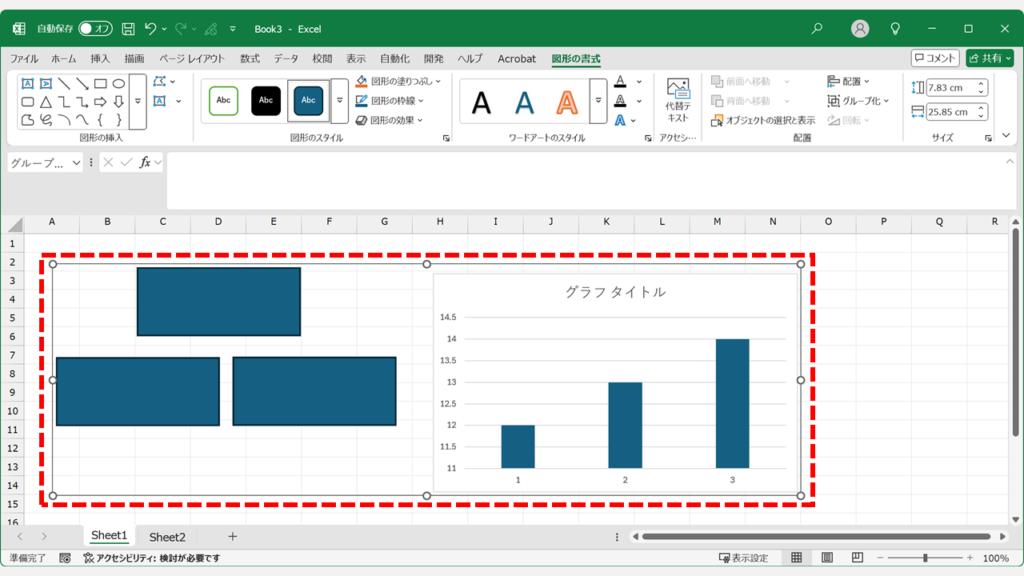This screenshot has height=576, width=1024.
Task: Open the 代替テキスト alt text pane
Action: 678,100
